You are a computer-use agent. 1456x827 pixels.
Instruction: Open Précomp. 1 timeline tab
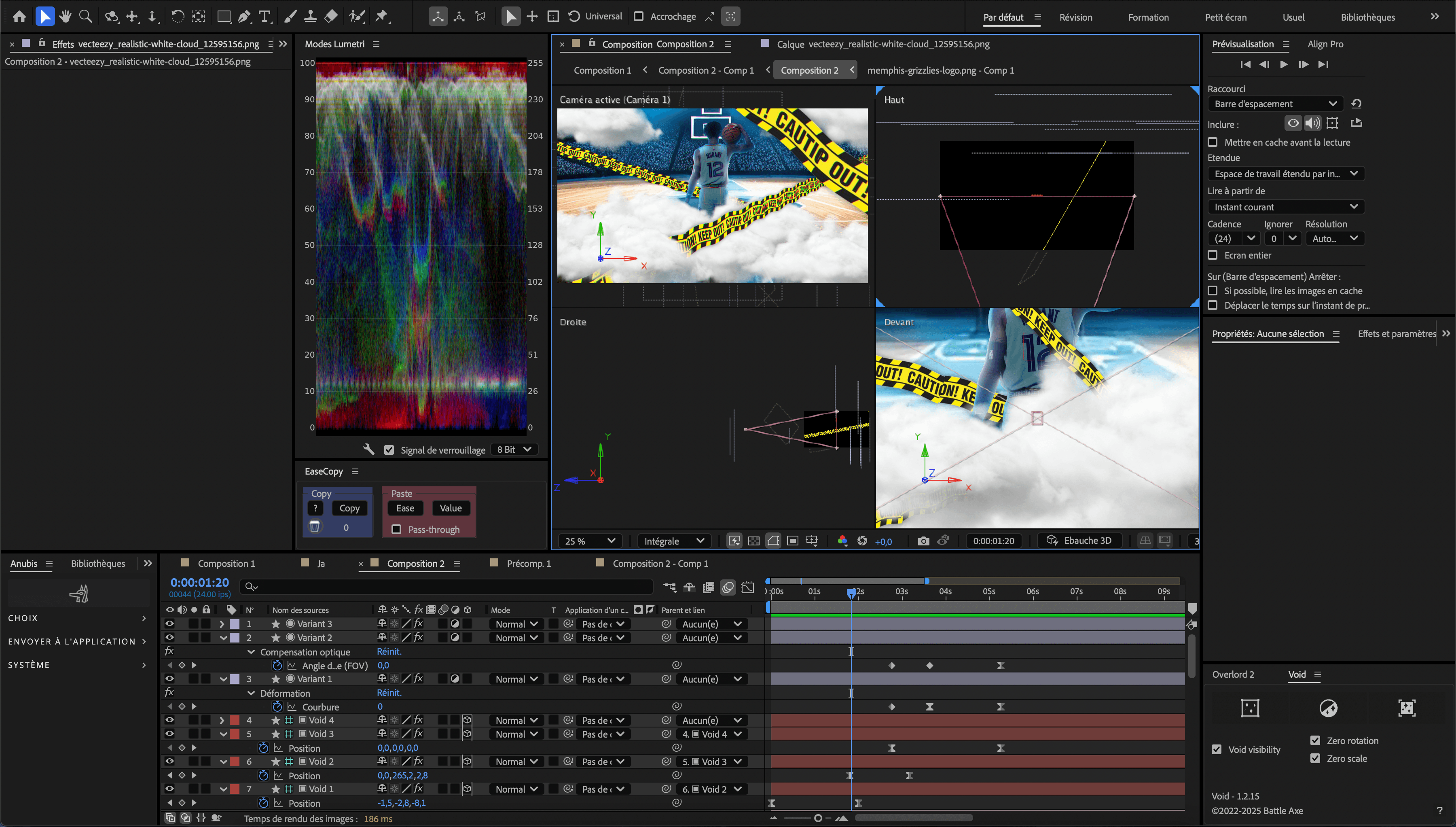529,564
